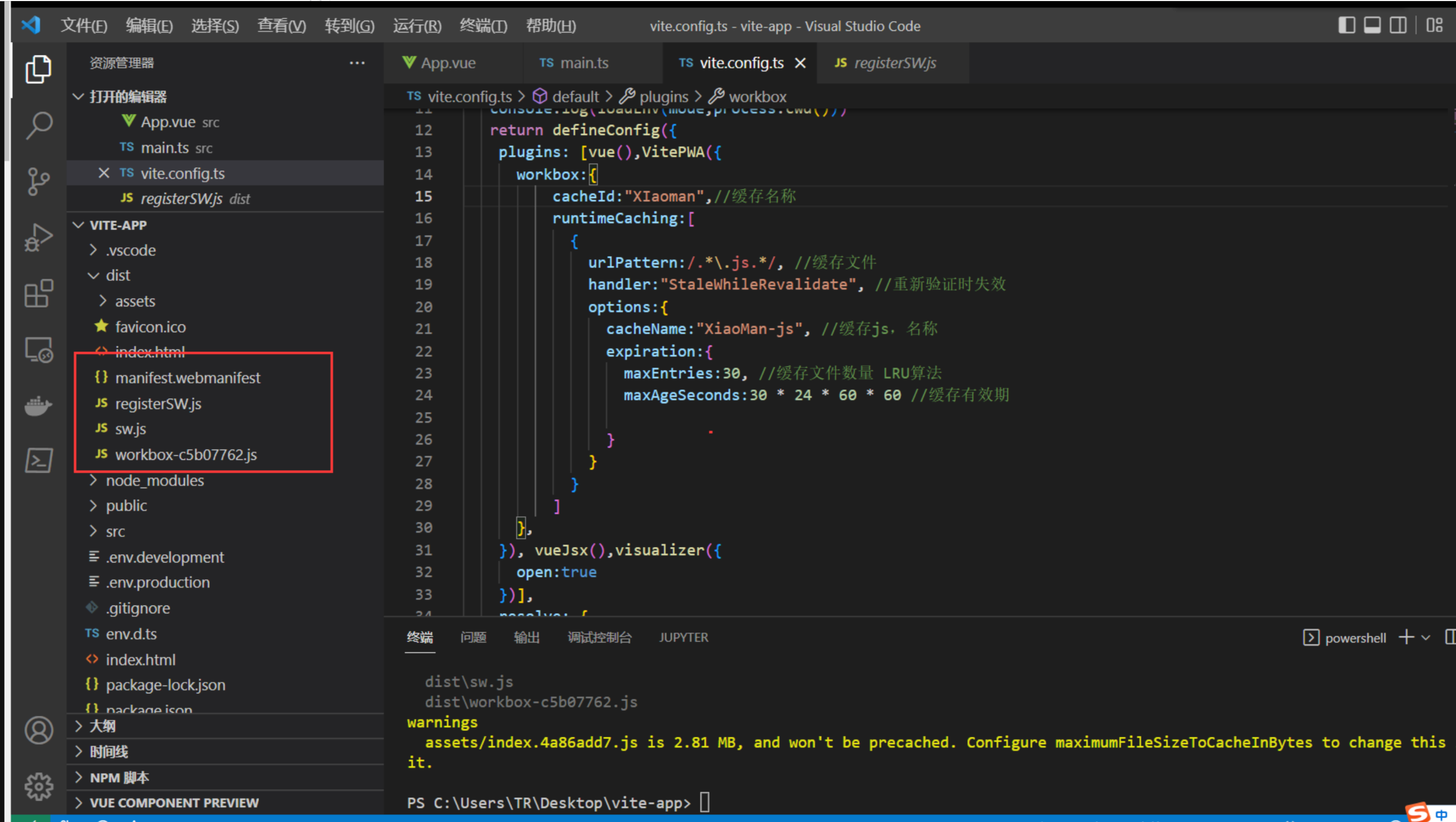Toggle primary side bar layout button
This screenshot has width=1456, height=822.
(1347, 26)
